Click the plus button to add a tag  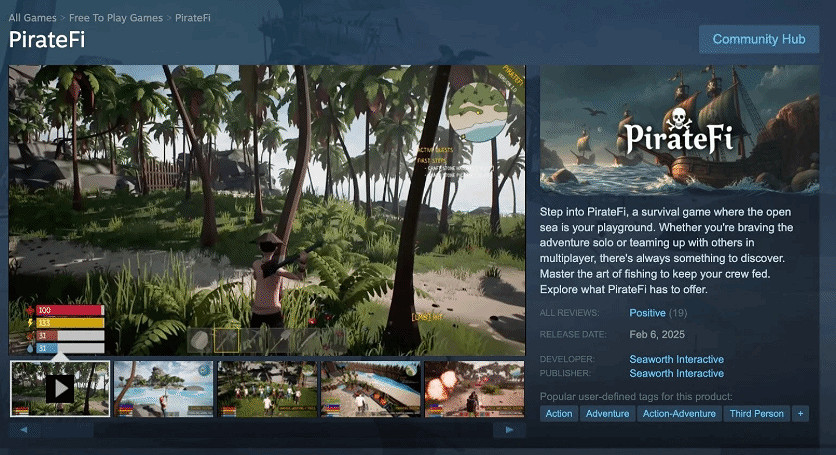tap(800, 414)
